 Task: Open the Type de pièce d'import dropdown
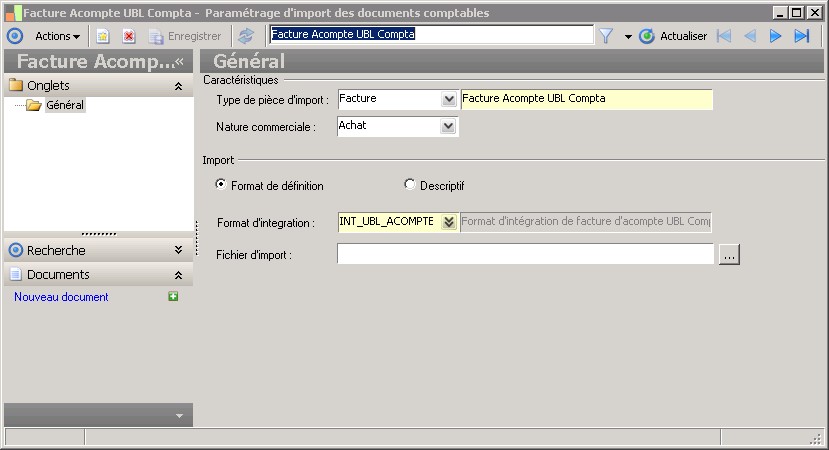(x=449, y=99)
